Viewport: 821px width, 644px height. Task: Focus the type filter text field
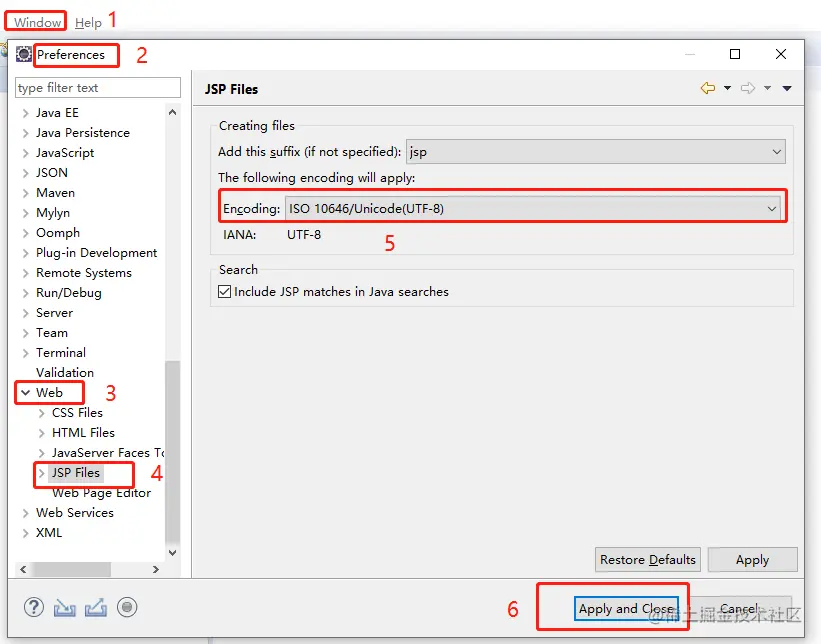98,87
